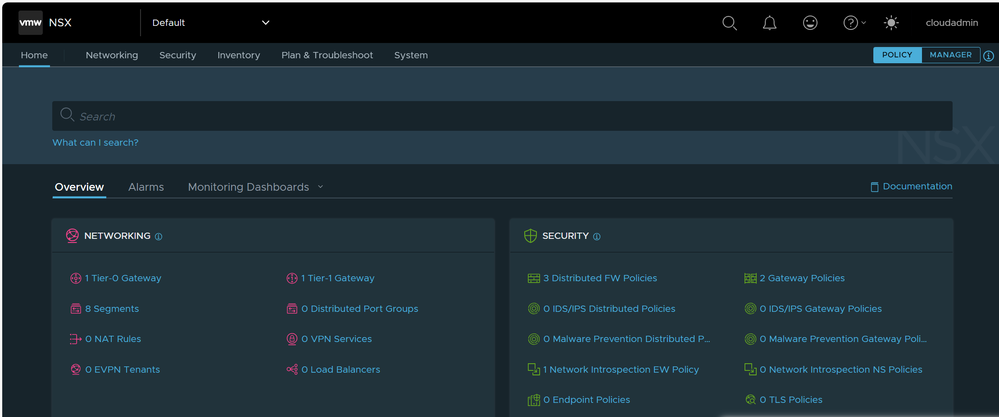Open the Documentation link
This screenshot has height=417, width=999.
tap(911, 187)
